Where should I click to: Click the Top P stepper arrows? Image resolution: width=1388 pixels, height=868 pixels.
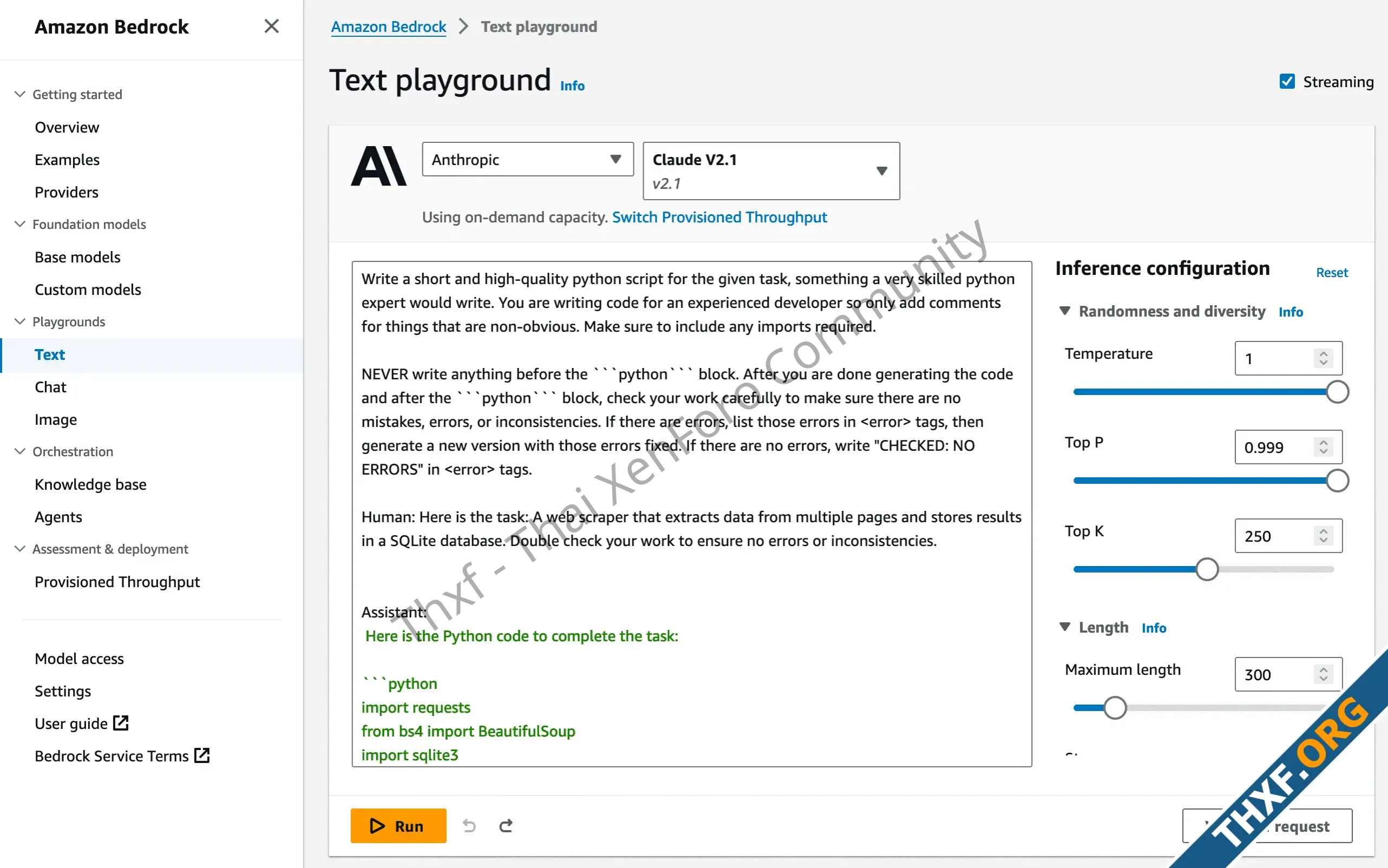tap(1323, 446)
